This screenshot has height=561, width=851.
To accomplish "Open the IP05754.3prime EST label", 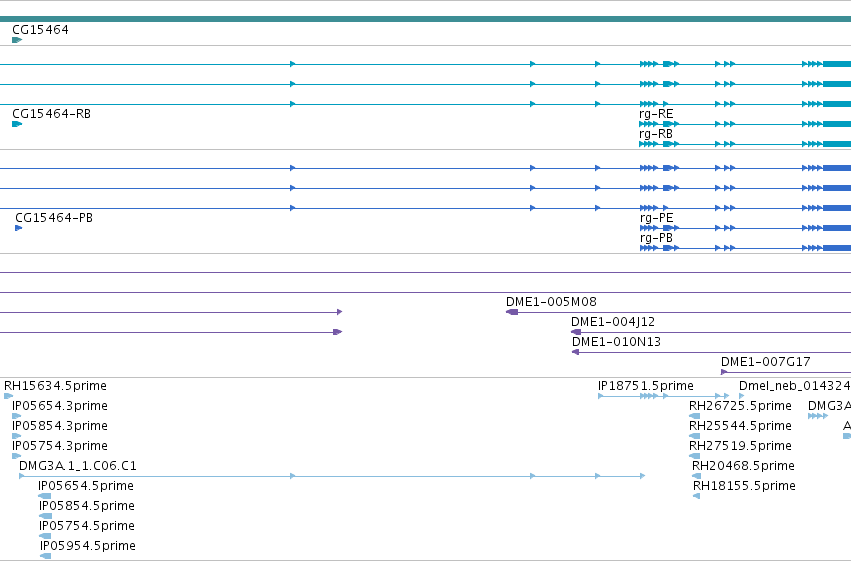I will [x=60, y=446].
